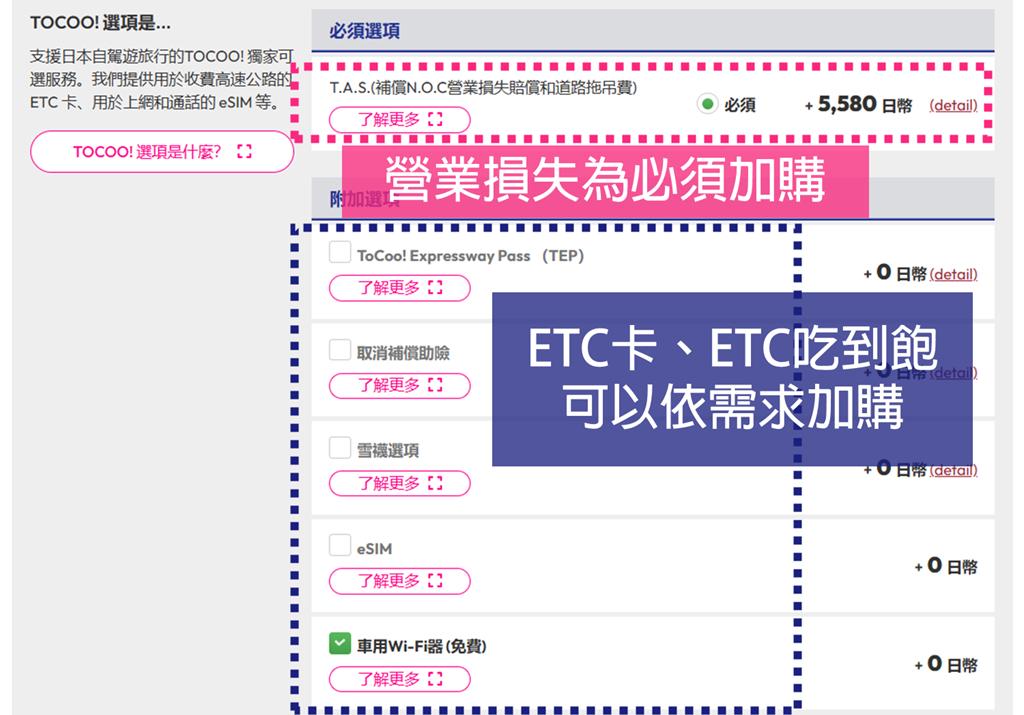Open the 'TOCOO! 選項是什麼?' button
Image resolution: width=1024 pixels, height=715 pixels.
pos(162,151)
